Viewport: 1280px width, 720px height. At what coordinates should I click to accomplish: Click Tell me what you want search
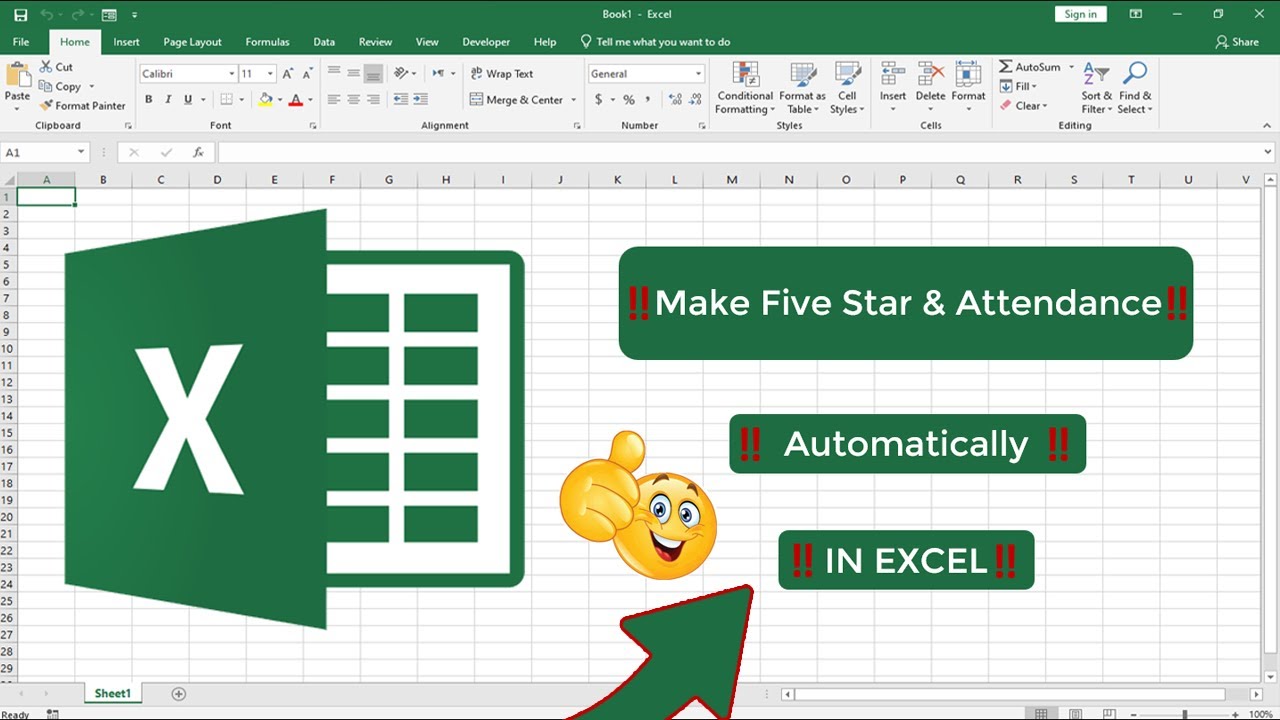pyautogui.click(x=655, y=42)
